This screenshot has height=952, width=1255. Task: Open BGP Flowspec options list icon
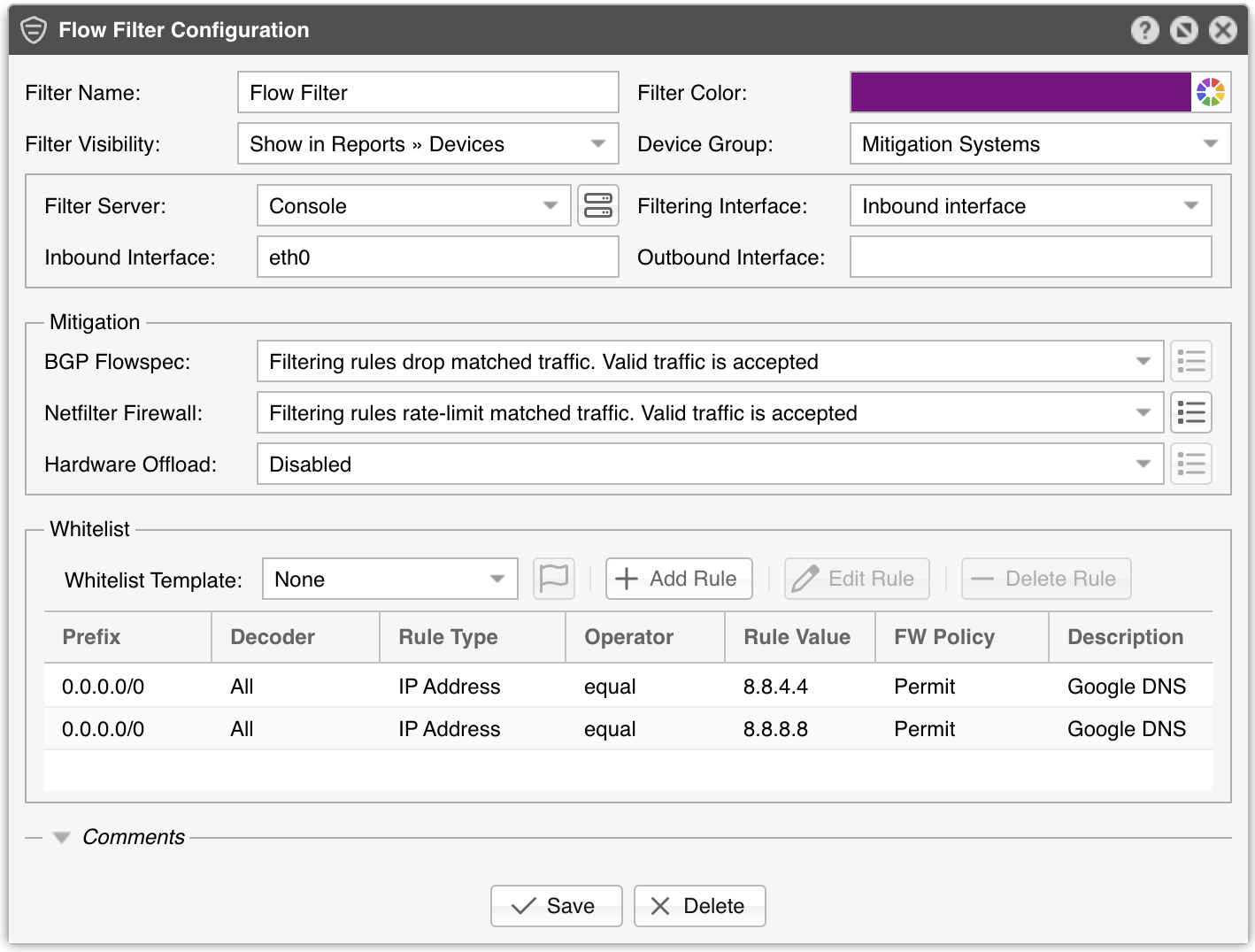point(1191,361)
